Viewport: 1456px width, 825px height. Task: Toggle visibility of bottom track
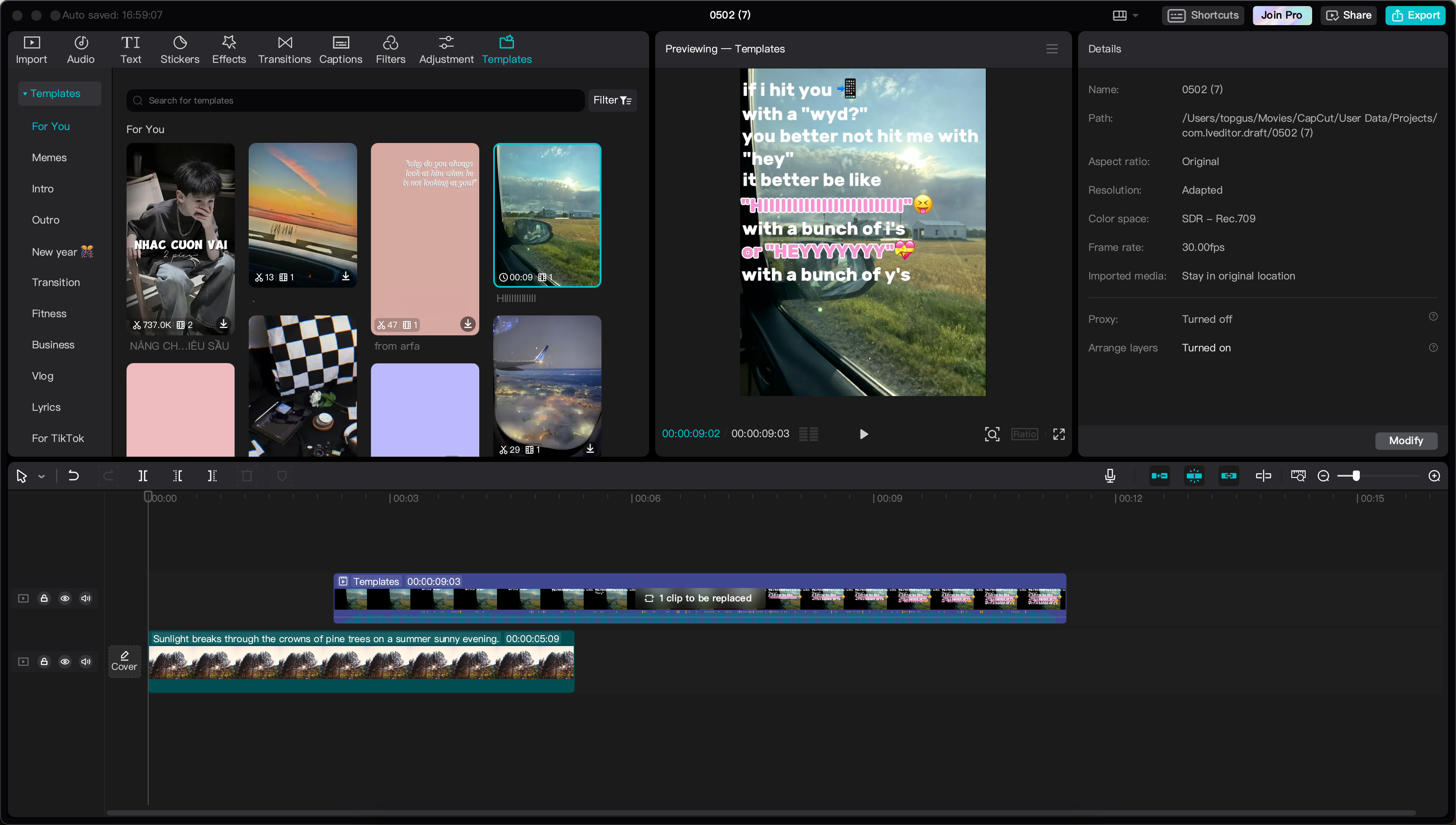(x=65, y=661)
